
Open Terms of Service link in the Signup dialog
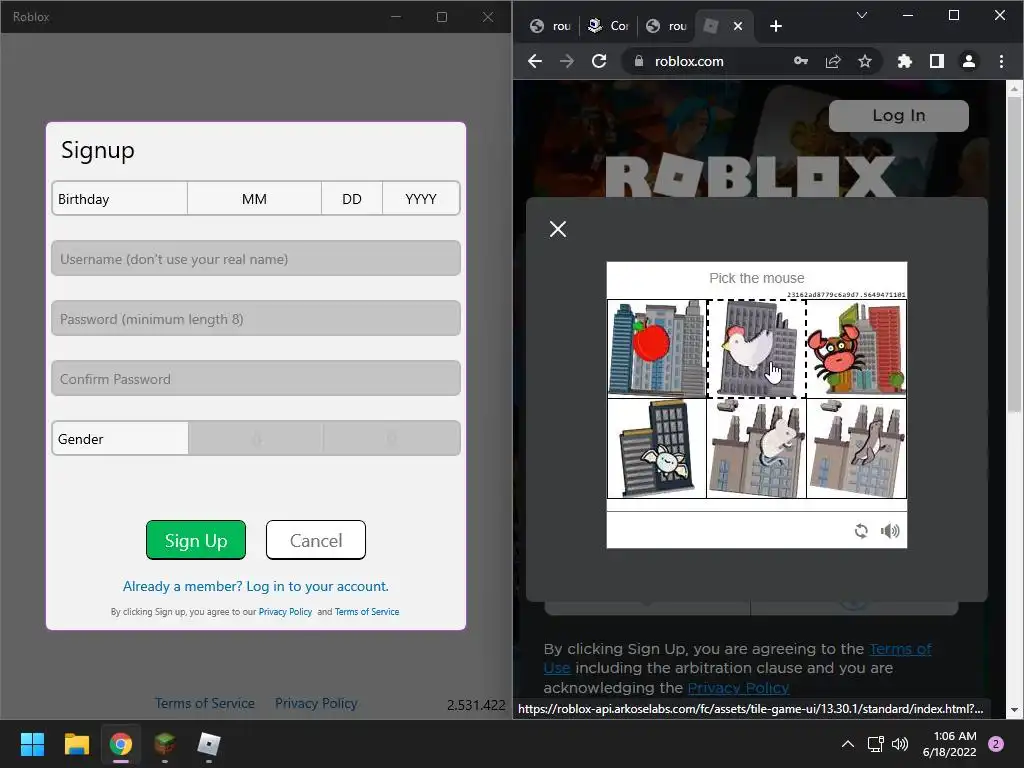[x=367, y=612]
